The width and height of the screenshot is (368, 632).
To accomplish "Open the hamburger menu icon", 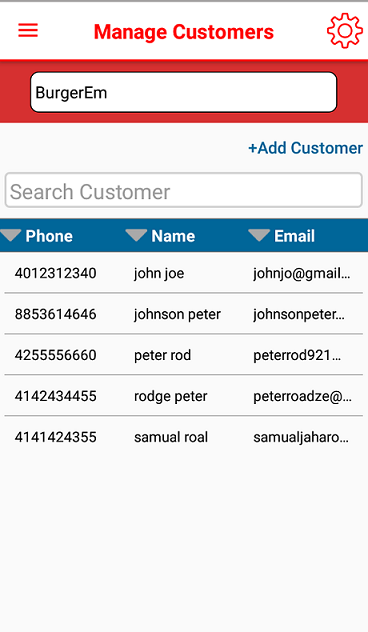I will pyautogui.click(x=28, y=31).
